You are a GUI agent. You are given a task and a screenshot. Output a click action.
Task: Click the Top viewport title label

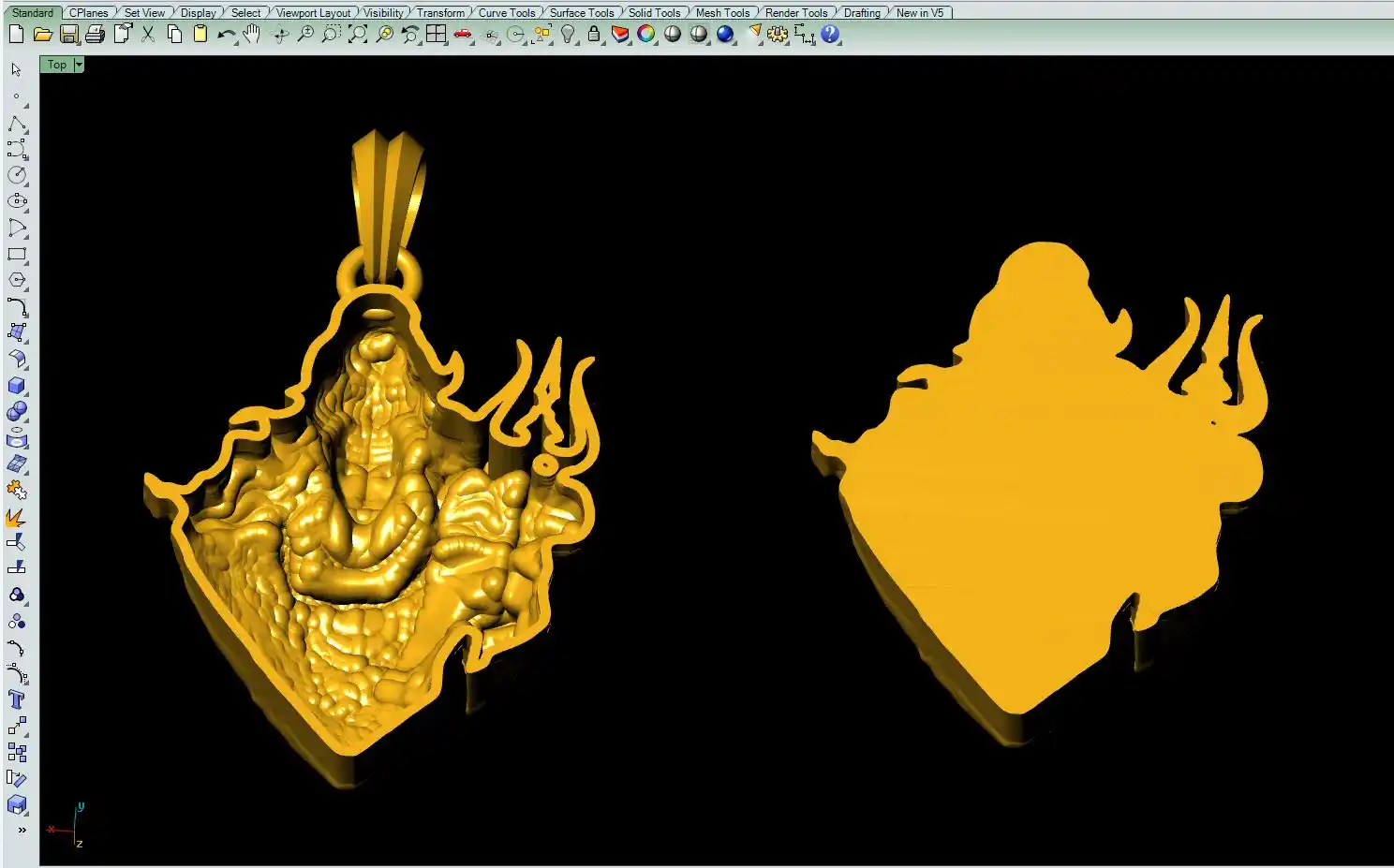(x=57, y=65)
